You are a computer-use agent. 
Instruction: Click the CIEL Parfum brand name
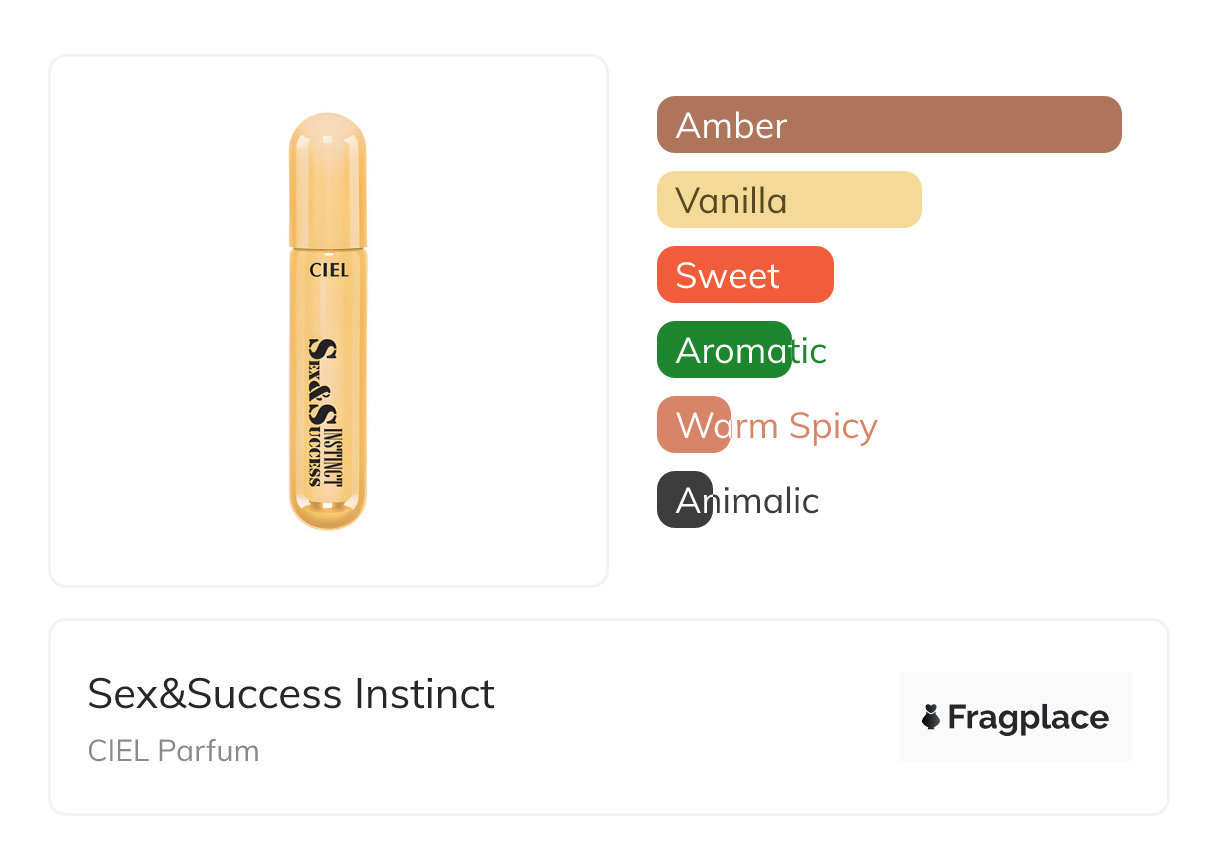coord(173,751)
